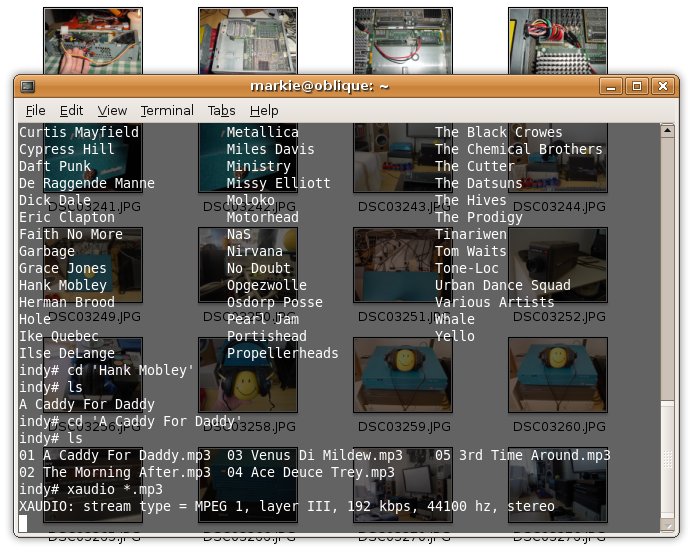Select the fourth photo thumbnail above the terminal
Screen dimensions: 692x556
tap(558, 41)
